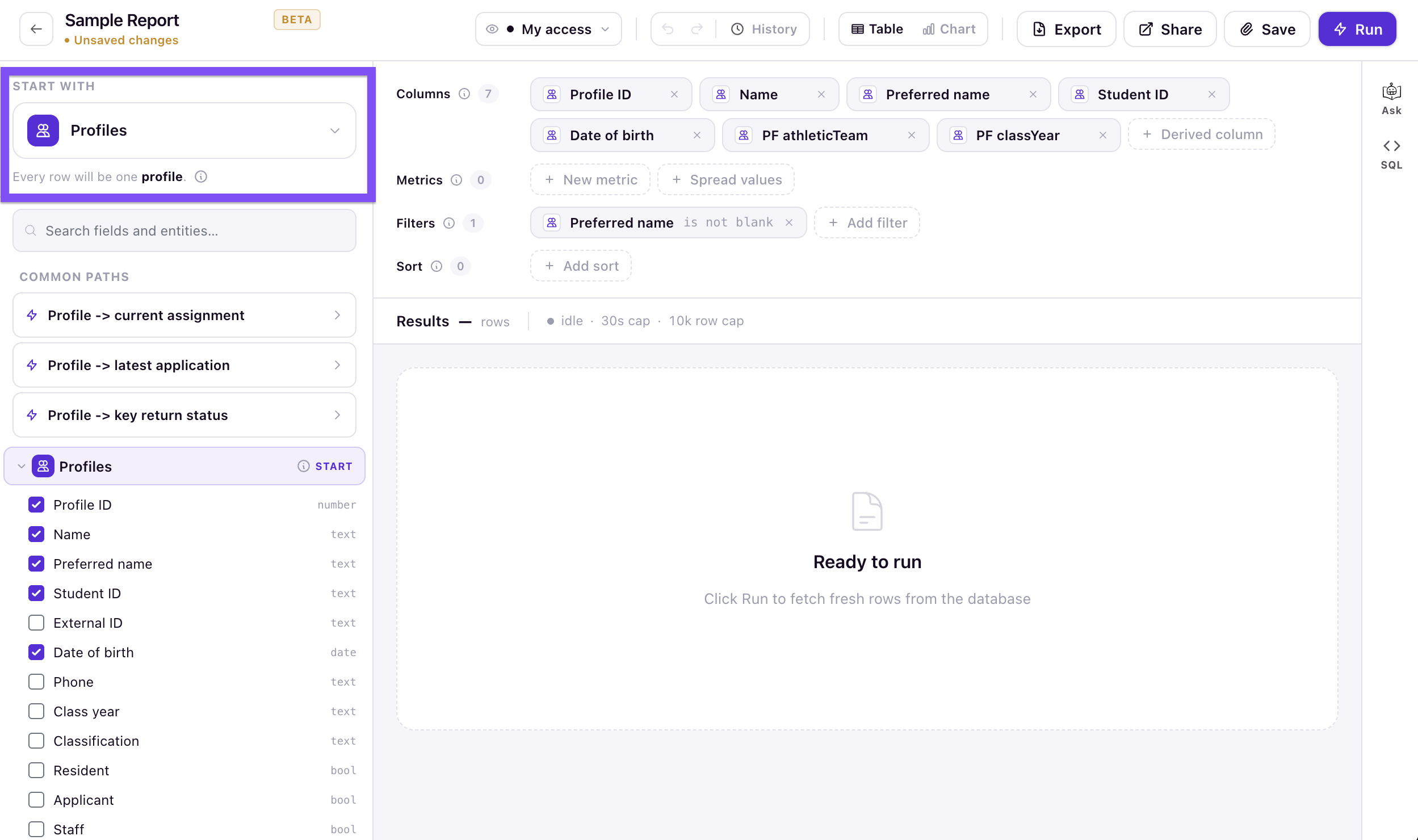Viewport: 1418px width, 840px height.
Task: Click info icon beside 'one profile' text
Action: [201, 177]
